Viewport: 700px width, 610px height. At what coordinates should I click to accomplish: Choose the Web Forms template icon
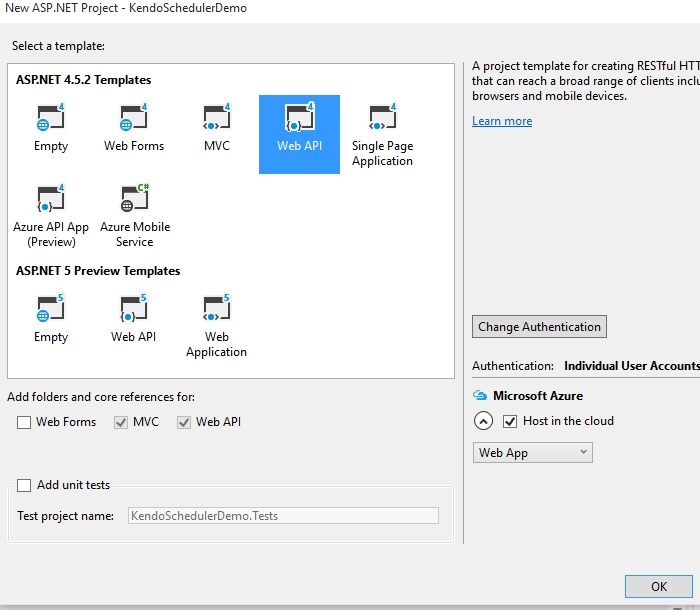pos(133,117)
